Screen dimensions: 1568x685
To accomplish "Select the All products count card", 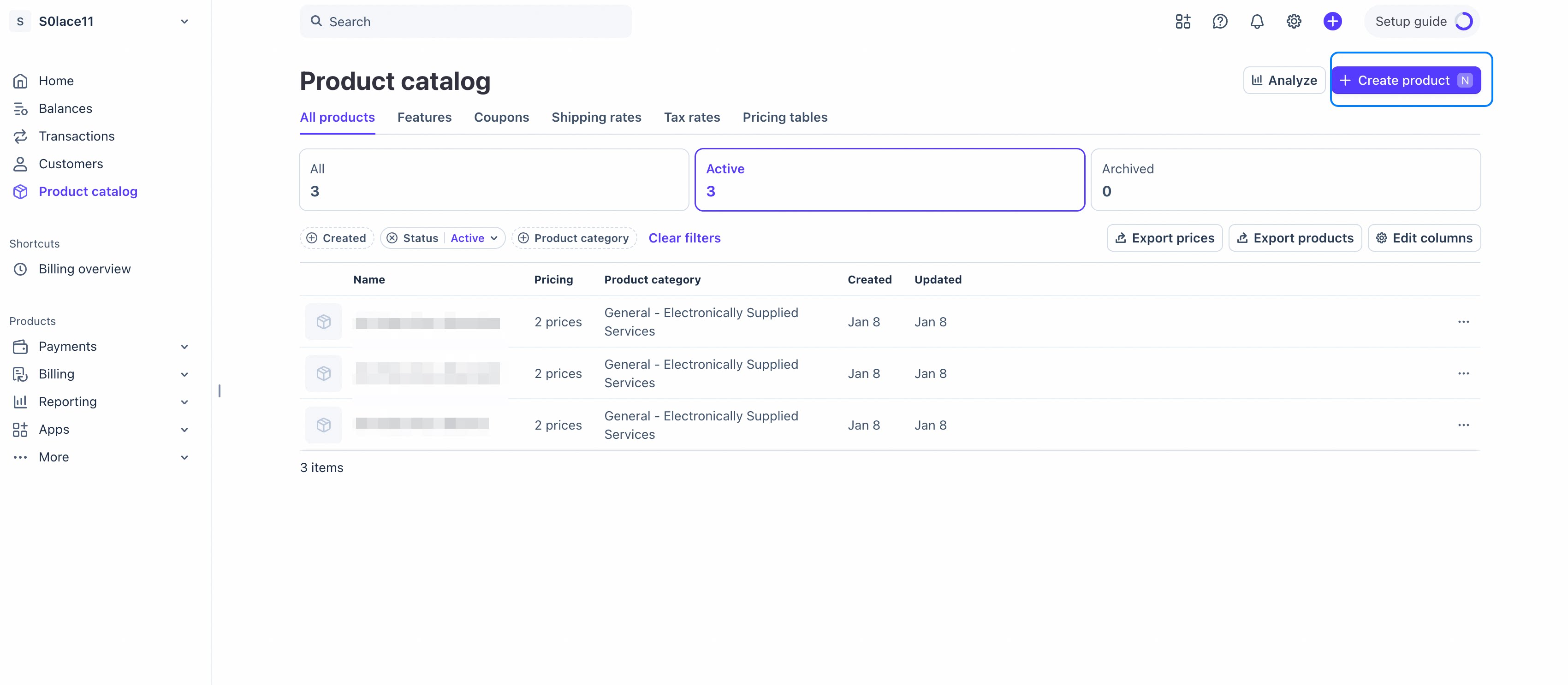I will point(494,180).
